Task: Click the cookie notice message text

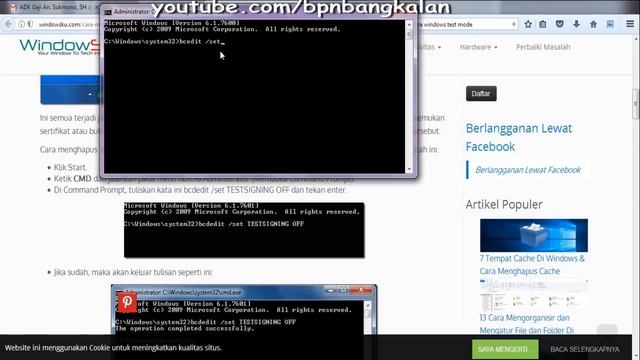Action: click(x=113, y=348)
